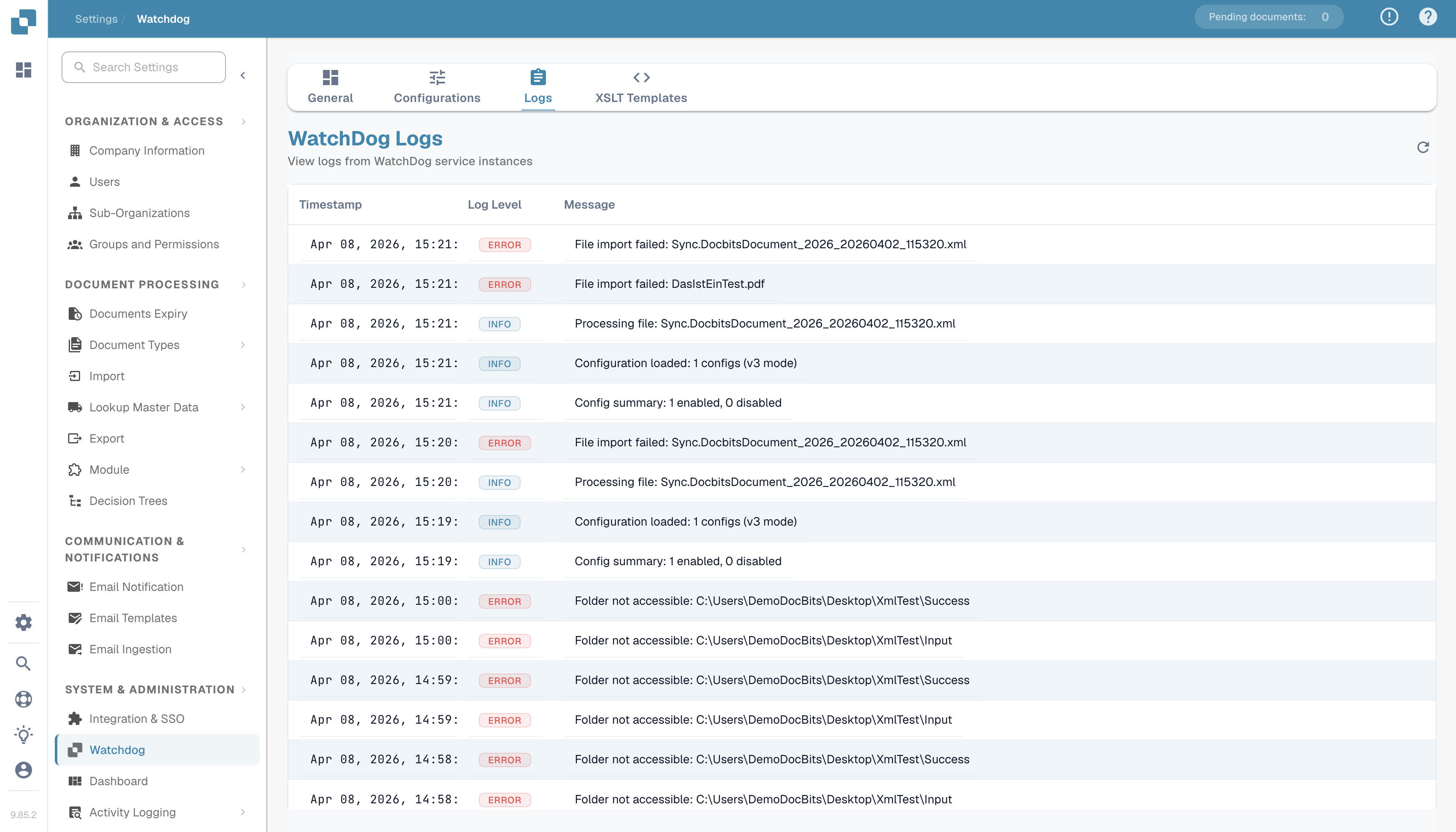The width and height of the screenshot is (1456, 832).
Task: Open the alert exclamation icon in header
Action: 1389,16
